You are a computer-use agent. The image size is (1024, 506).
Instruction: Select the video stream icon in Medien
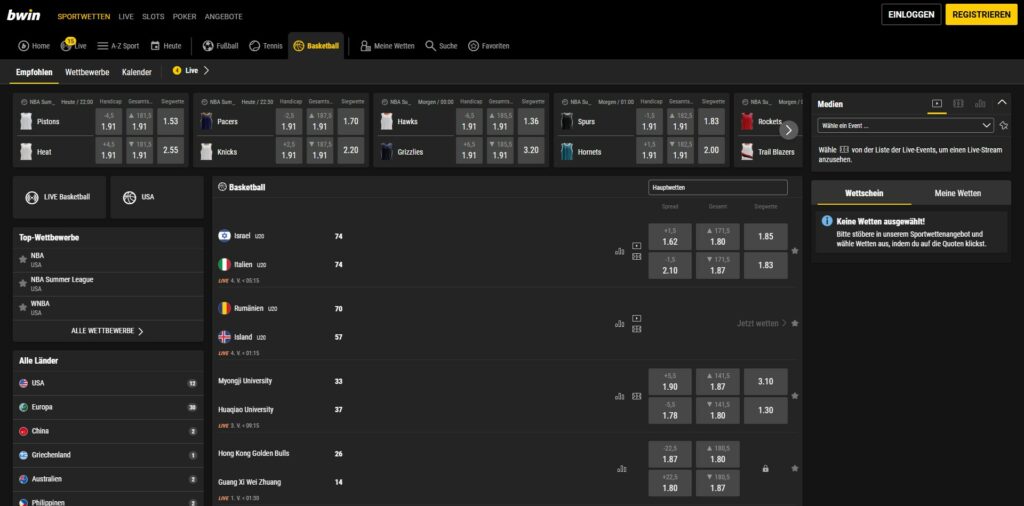[x=937, y=103]
